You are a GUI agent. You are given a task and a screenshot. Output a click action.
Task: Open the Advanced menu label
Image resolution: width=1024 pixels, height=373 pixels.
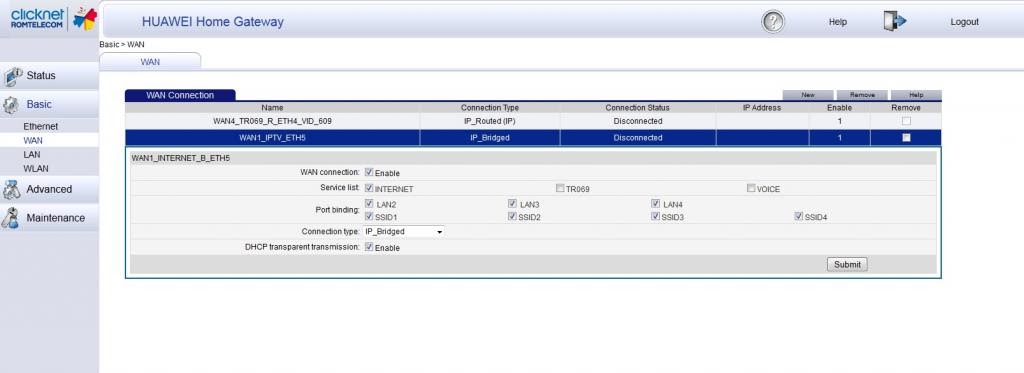[x=49, y=189]
